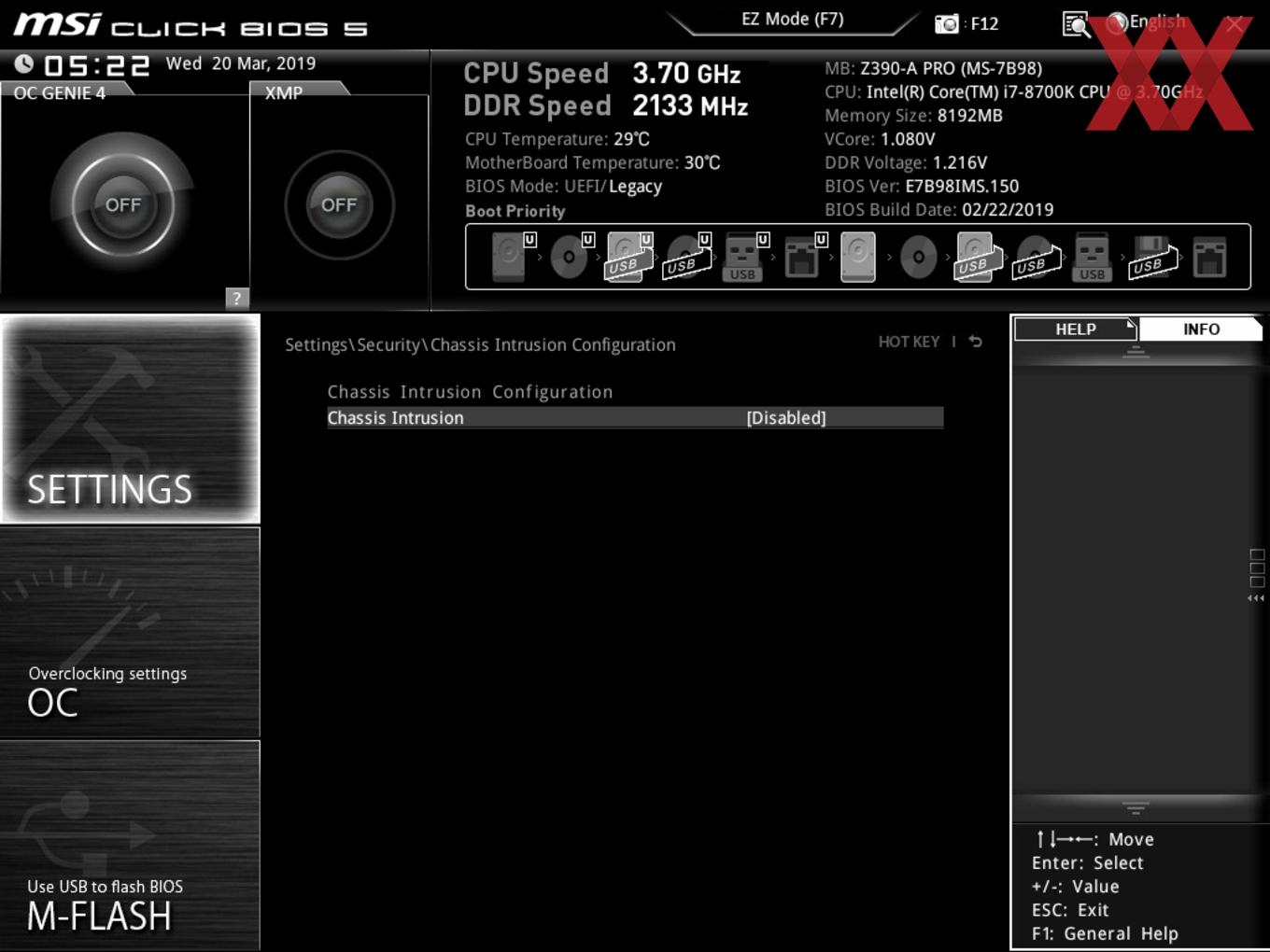Open the search magnifier icon

[x=1076, y=24]
